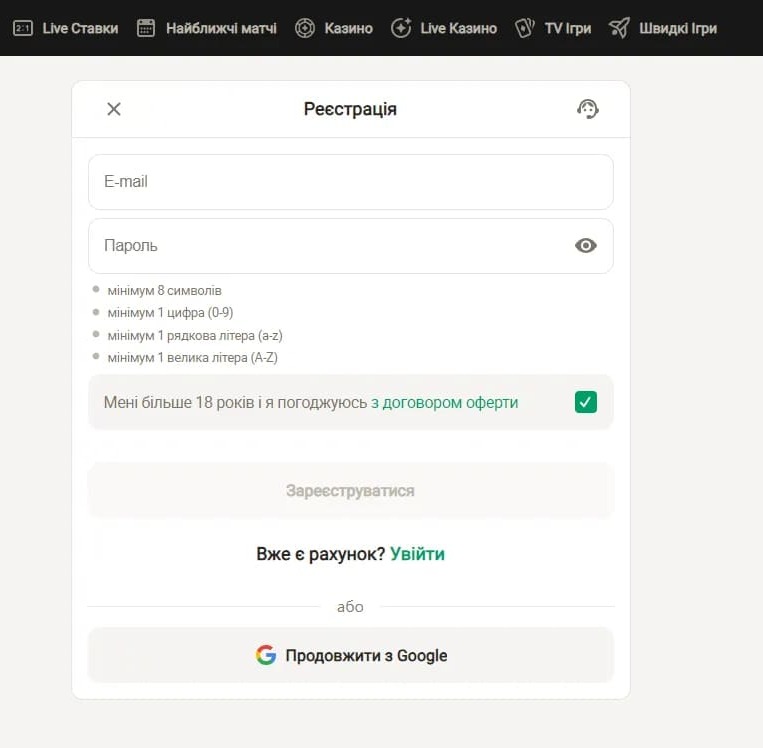The height and width of the screenshot is (748, 763).
Task: Click the Найближчі матчі calendar icon
Action: tap(146, 28)
